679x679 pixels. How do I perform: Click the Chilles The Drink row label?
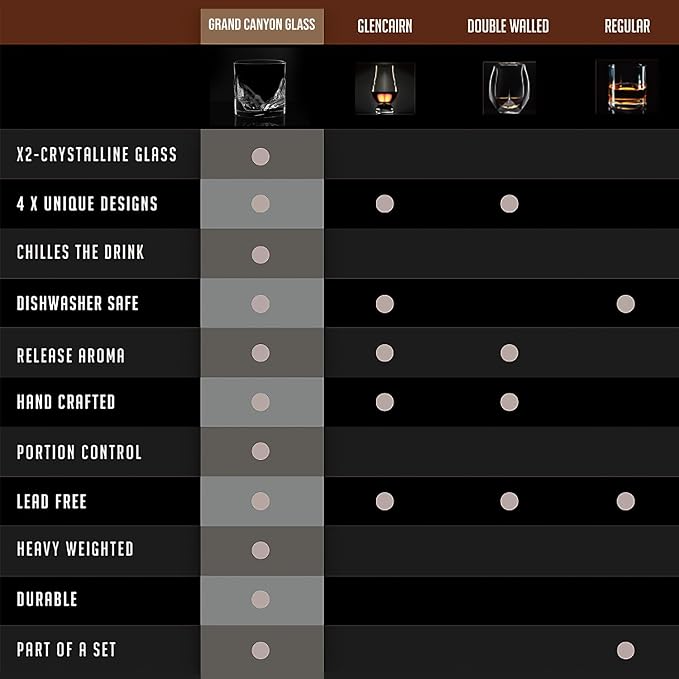tap(80, 252)
